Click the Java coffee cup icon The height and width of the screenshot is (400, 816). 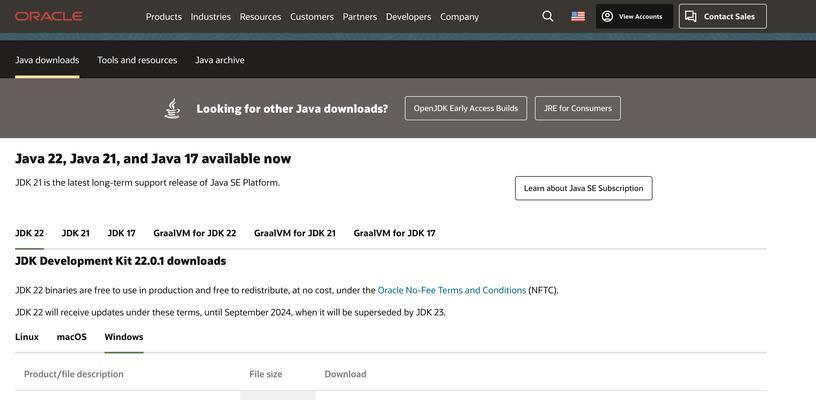(x=172, y=109)
